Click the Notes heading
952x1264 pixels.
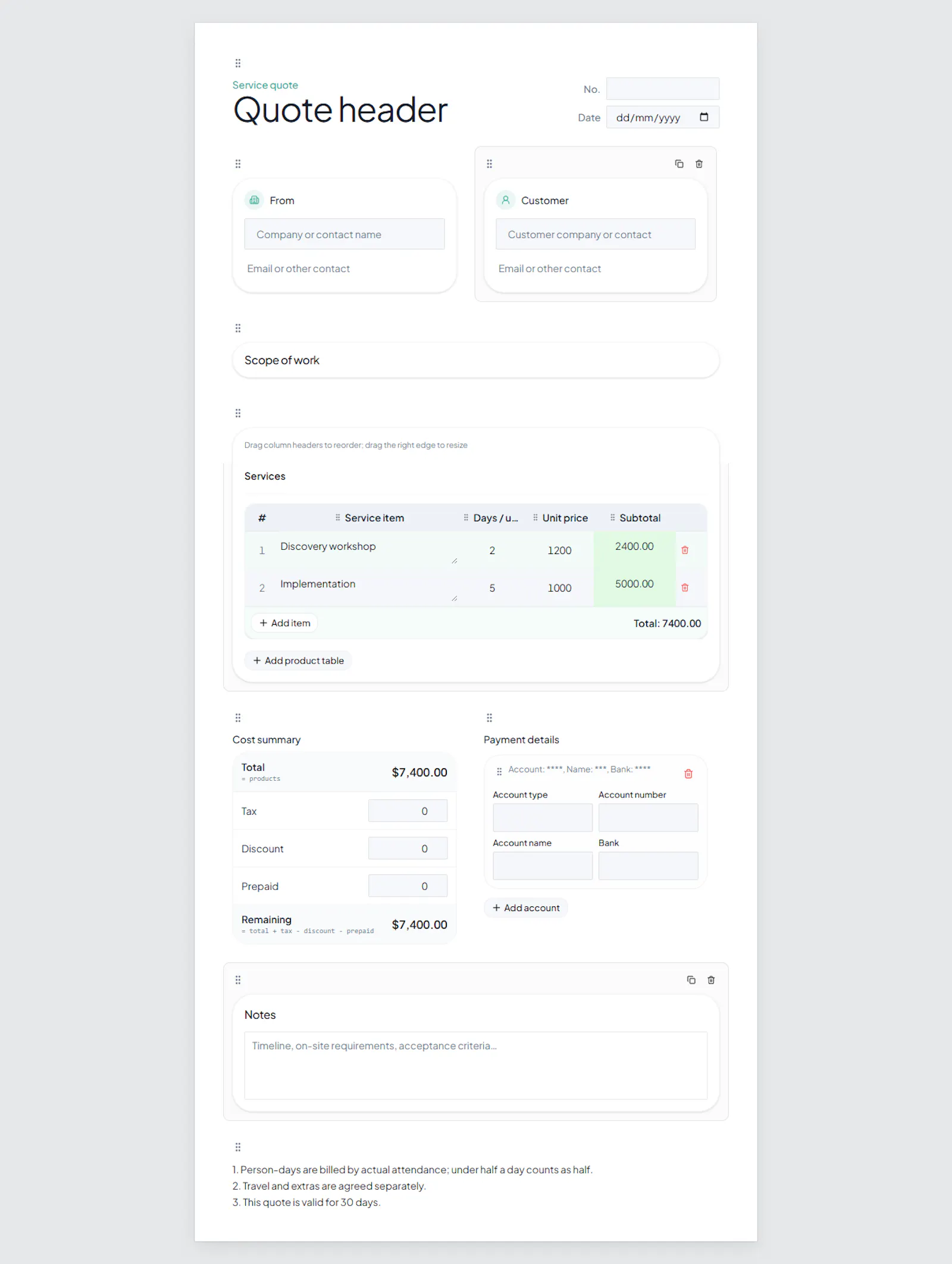coord(260,1015)
